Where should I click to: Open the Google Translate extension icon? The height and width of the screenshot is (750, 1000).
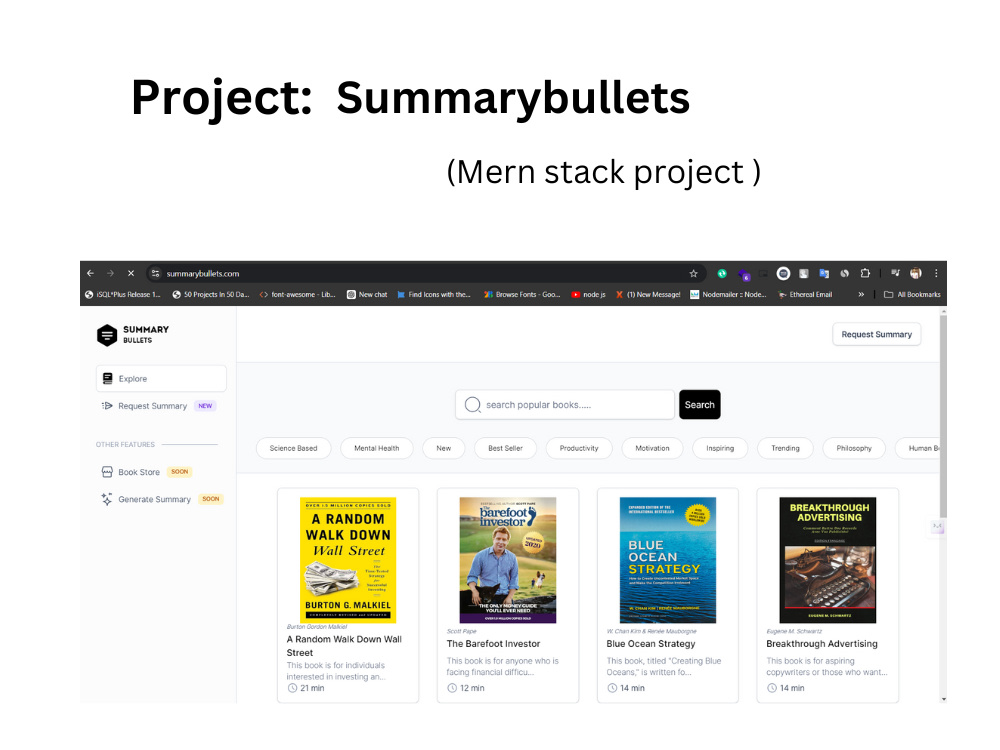coord(824,273)
